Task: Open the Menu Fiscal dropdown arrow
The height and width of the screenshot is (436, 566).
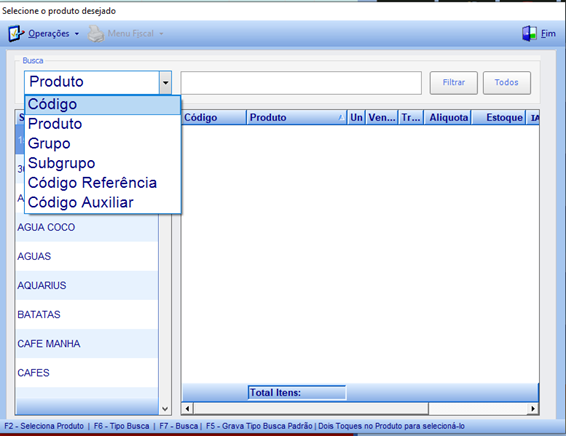Action: pos(161,34)
